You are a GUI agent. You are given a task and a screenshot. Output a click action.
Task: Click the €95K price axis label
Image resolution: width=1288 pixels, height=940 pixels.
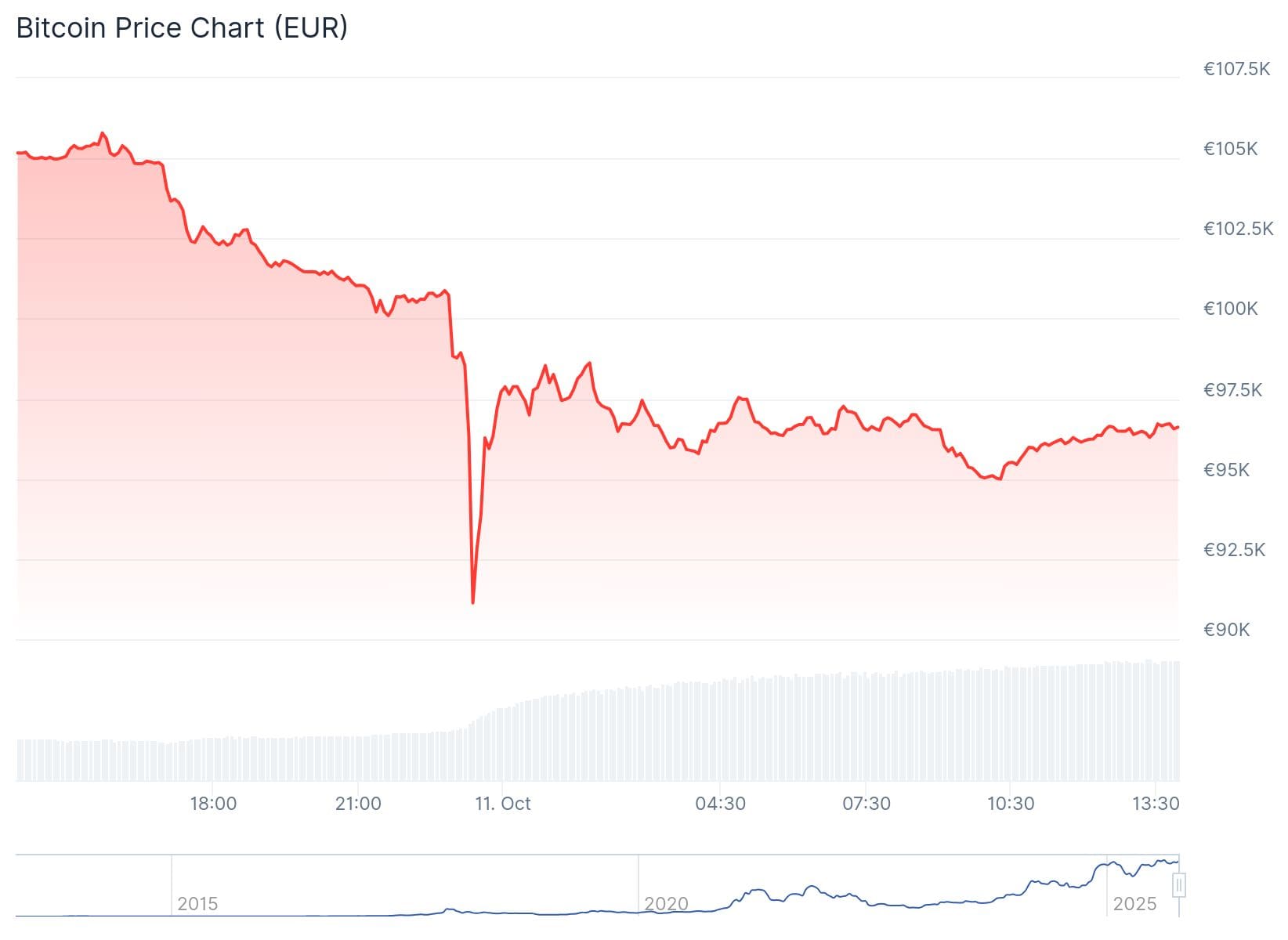click(x=1226, y=470)
